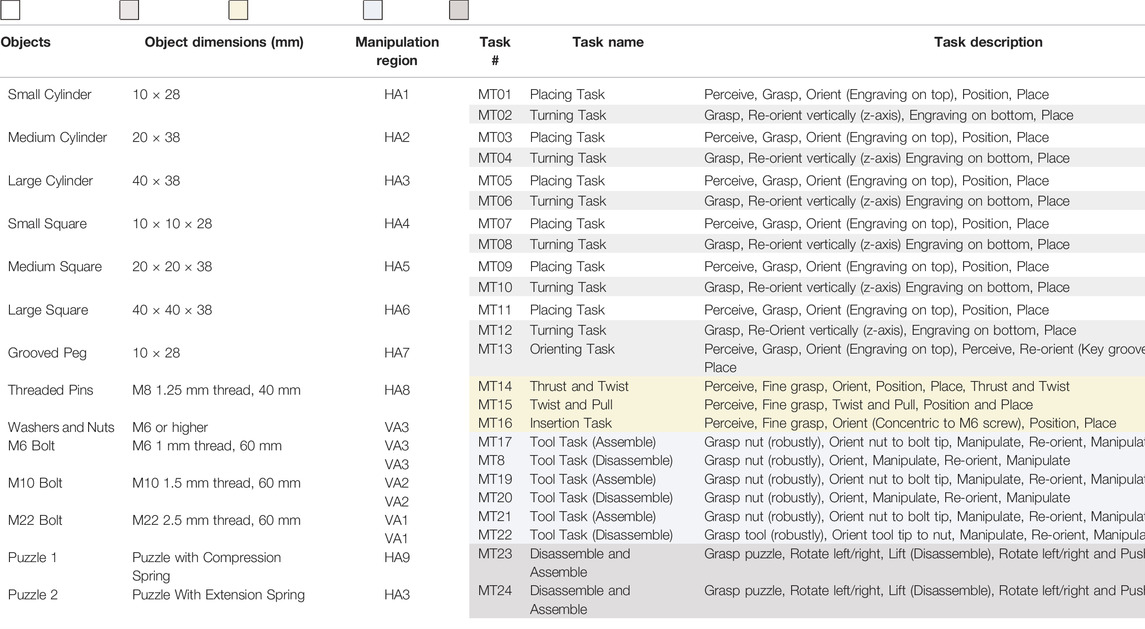Click manipulation region 'HA2'
The height and width of the screenshot is (629, 1145).
click(397, 137)
